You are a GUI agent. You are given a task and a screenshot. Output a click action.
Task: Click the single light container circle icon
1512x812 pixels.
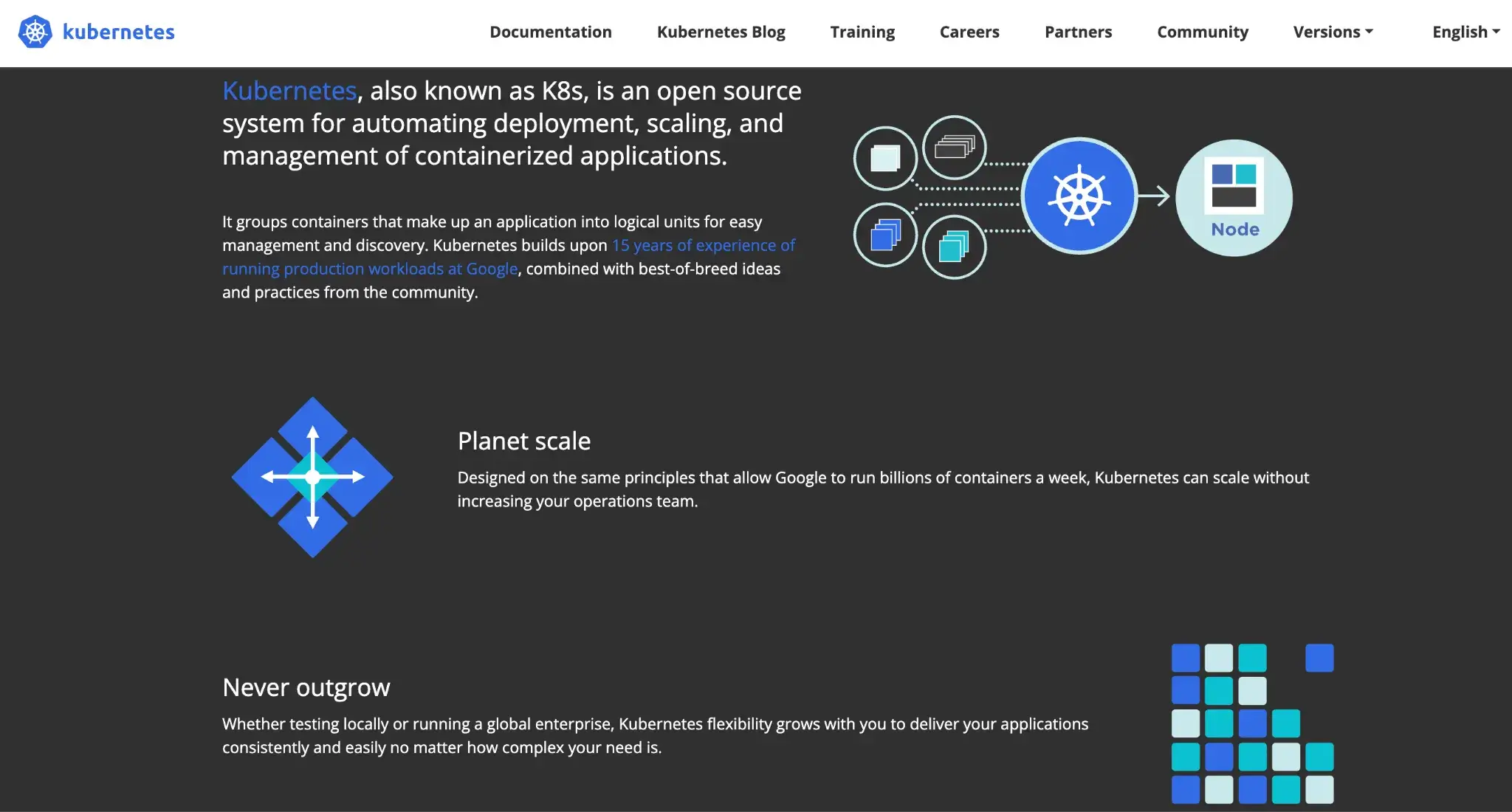coord(885,158)
